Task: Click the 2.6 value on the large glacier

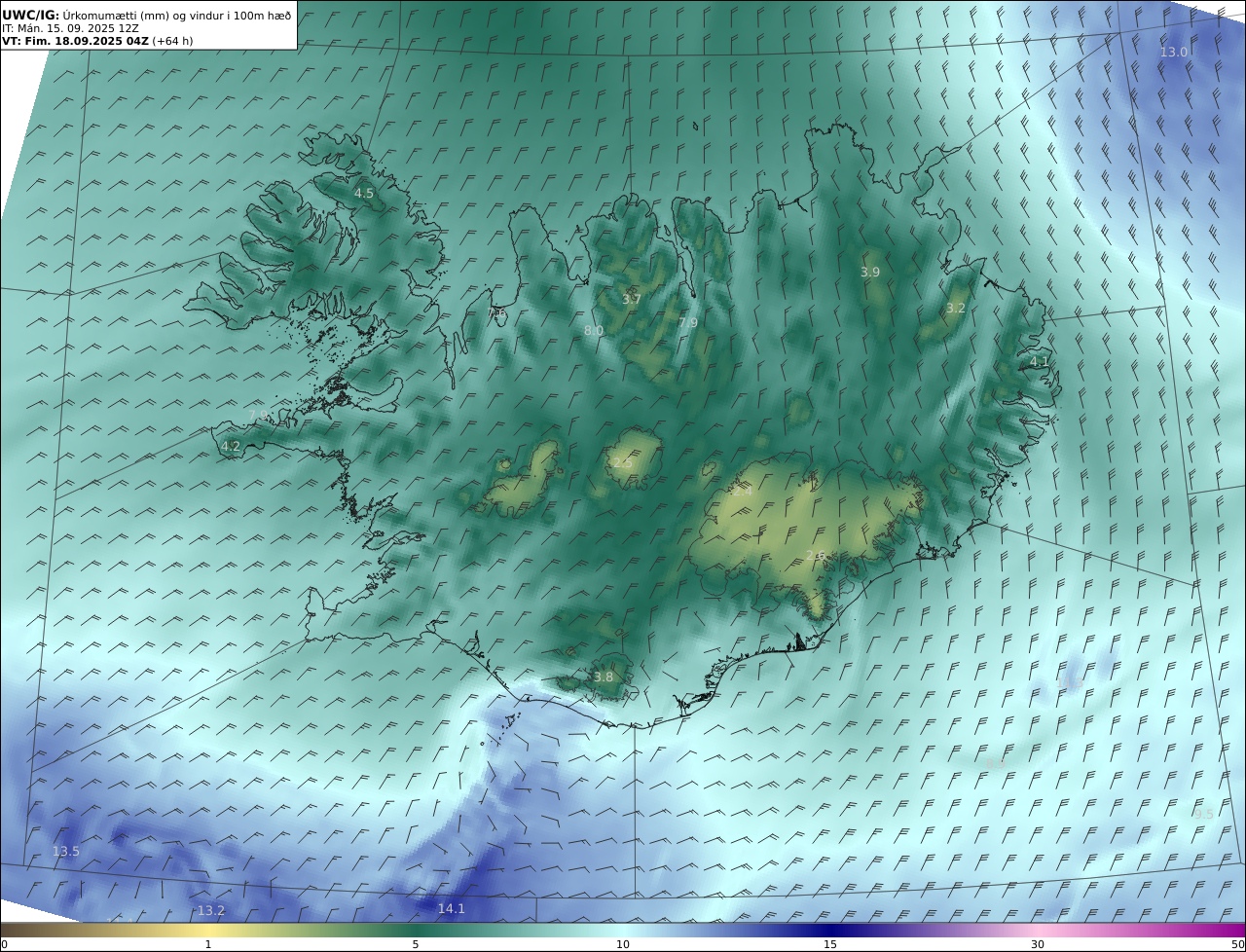Action: 816,556
